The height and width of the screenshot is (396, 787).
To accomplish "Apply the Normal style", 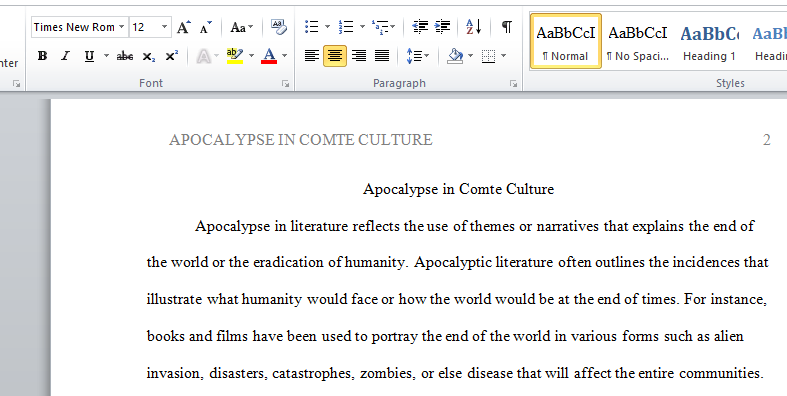I will point(566,41).
